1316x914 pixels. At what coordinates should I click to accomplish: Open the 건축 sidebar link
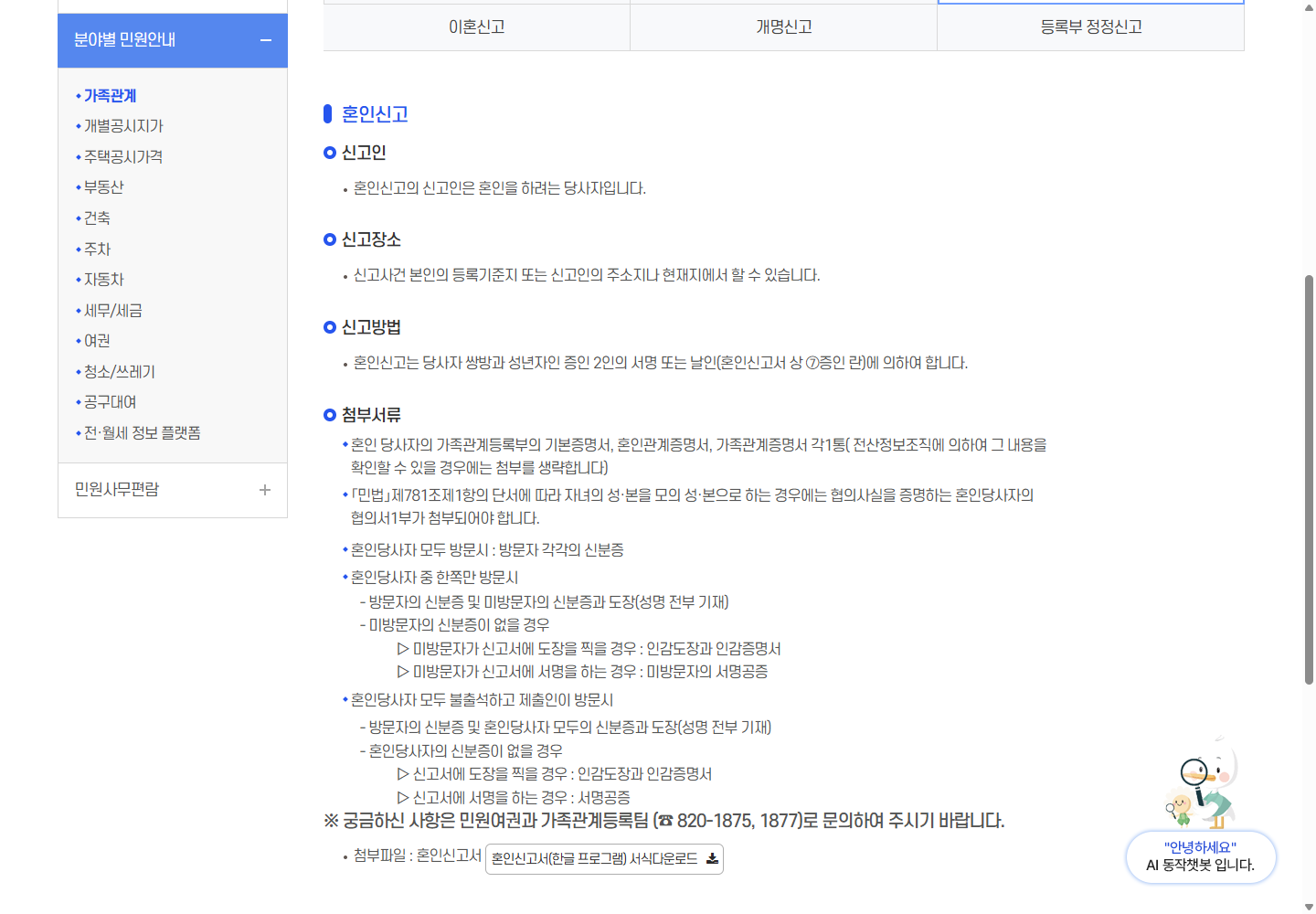[97, 218]
